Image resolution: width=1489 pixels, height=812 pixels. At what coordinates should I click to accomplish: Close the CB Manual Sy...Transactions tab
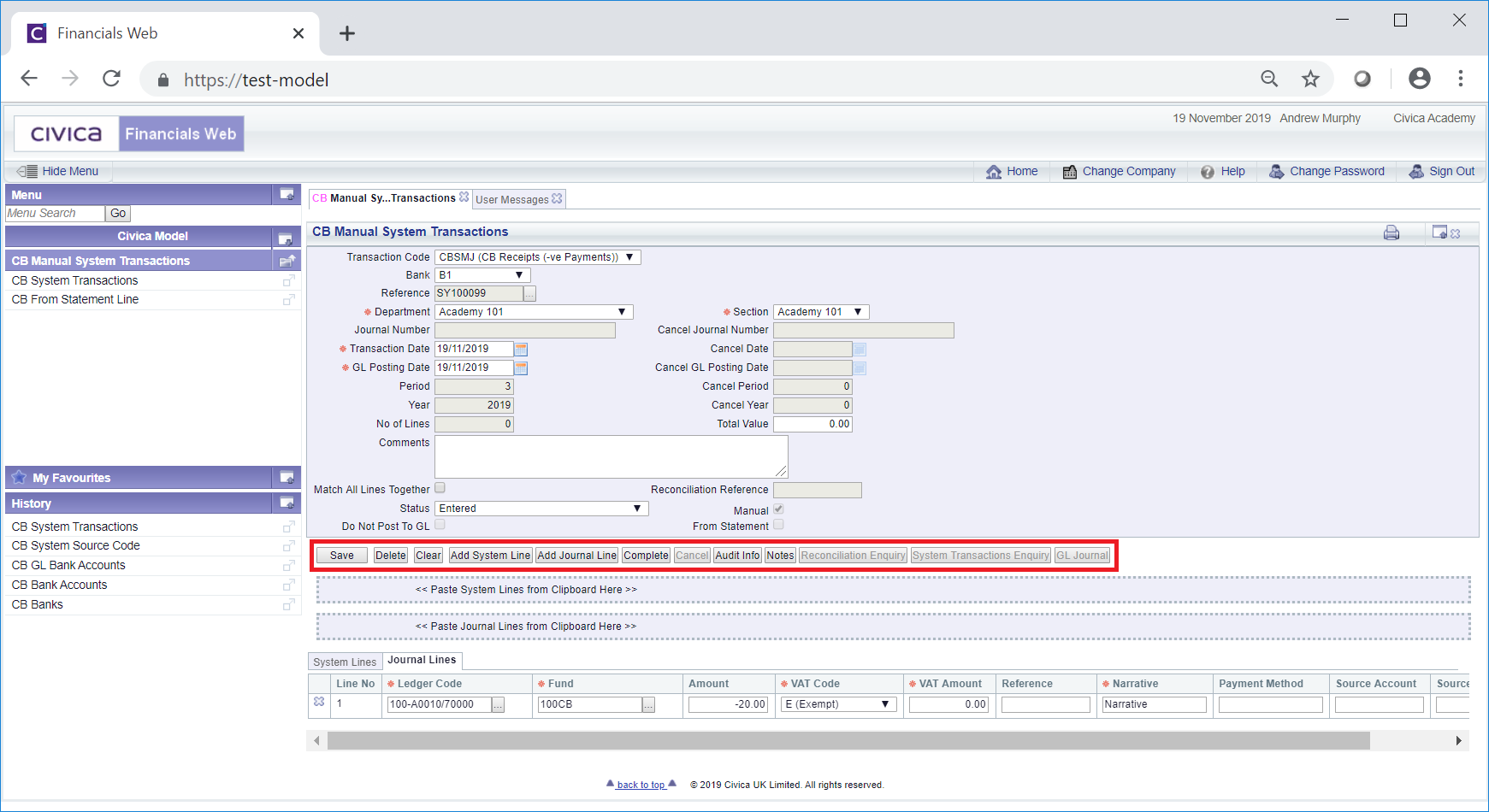tap(464, 197)
